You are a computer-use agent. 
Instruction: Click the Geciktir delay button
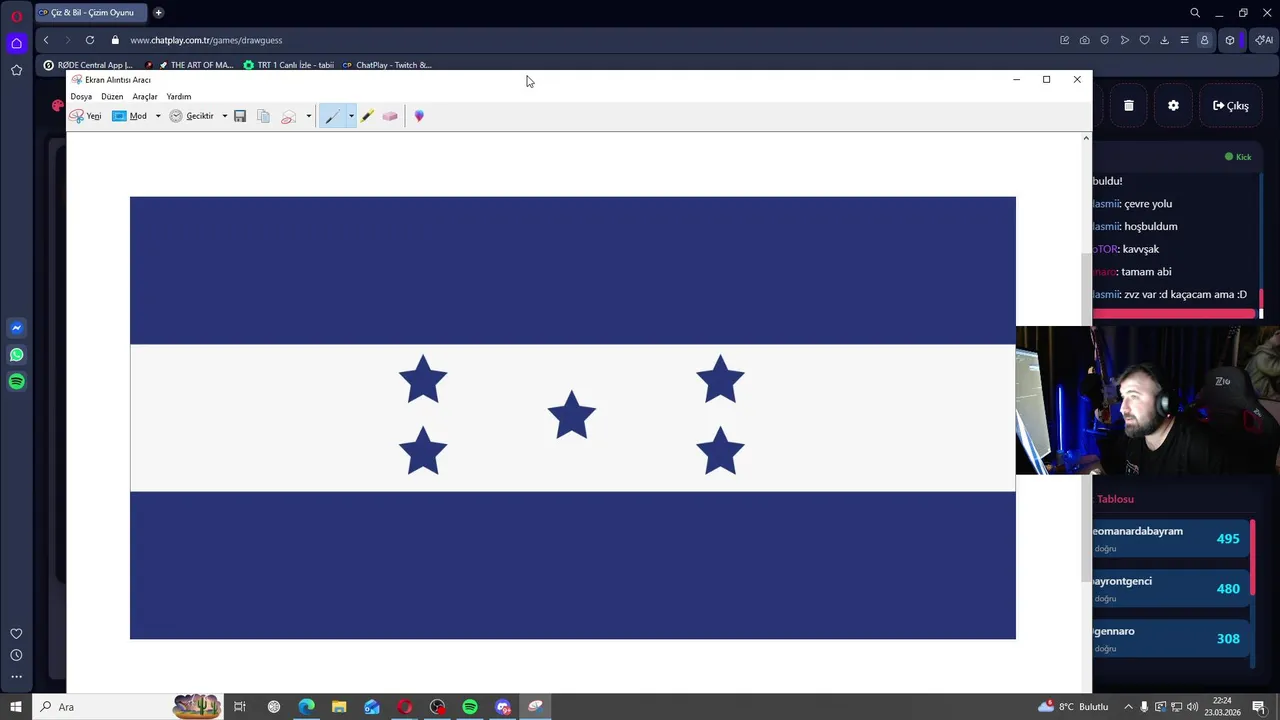pyautogui.click(x=192, y=116)
